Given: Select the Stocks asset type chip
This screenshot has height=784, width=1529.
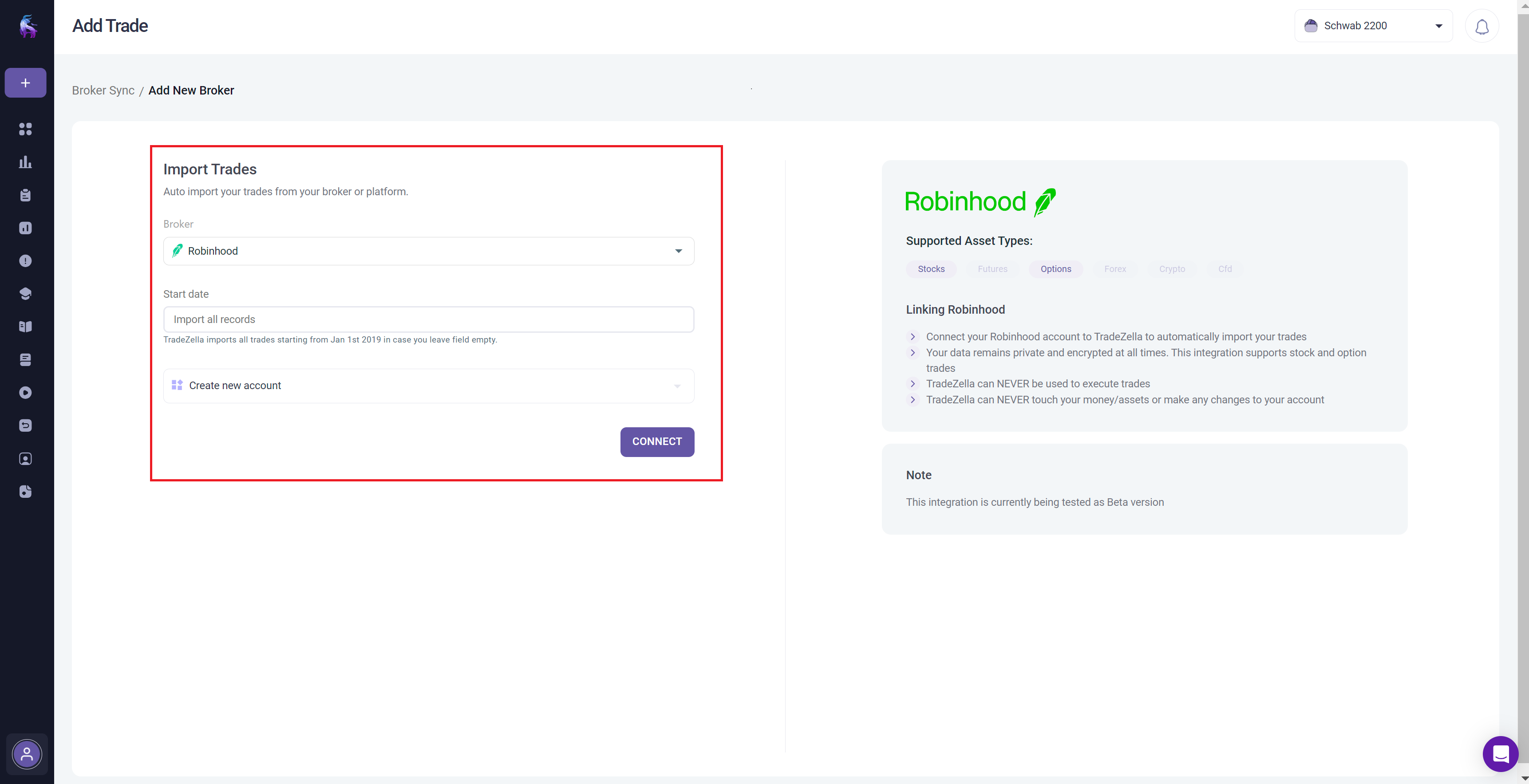Looking at the screenshot, I should coord(931,269).
